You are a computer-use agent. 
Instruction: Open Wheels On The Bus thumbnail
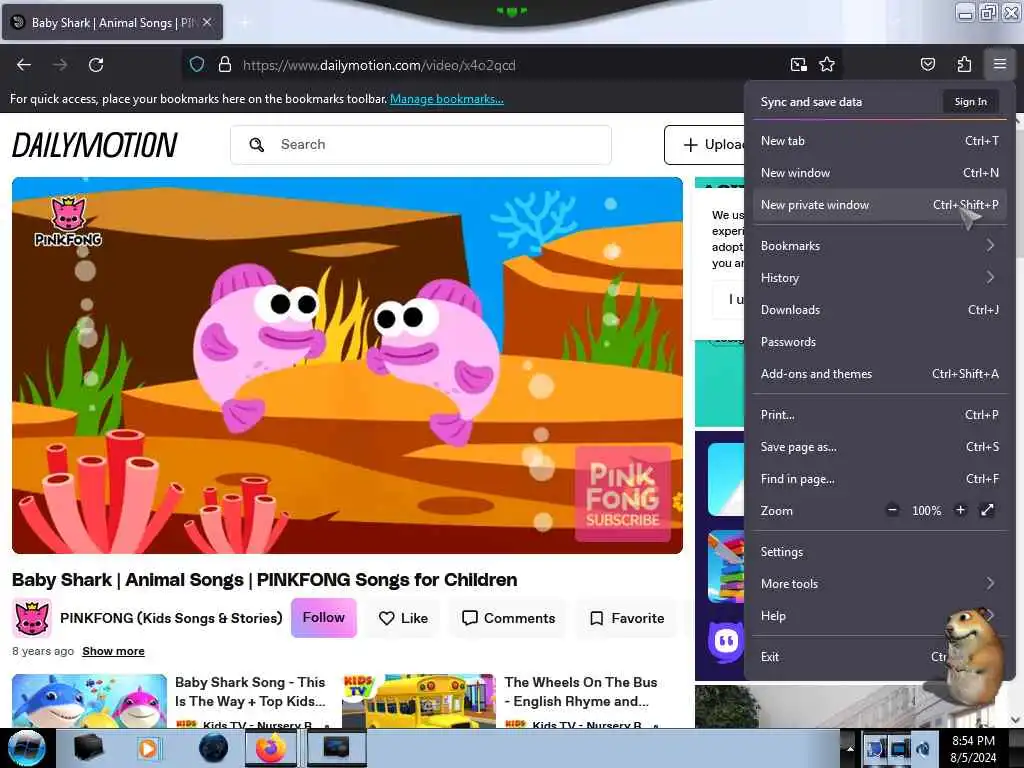coord(419,701)
